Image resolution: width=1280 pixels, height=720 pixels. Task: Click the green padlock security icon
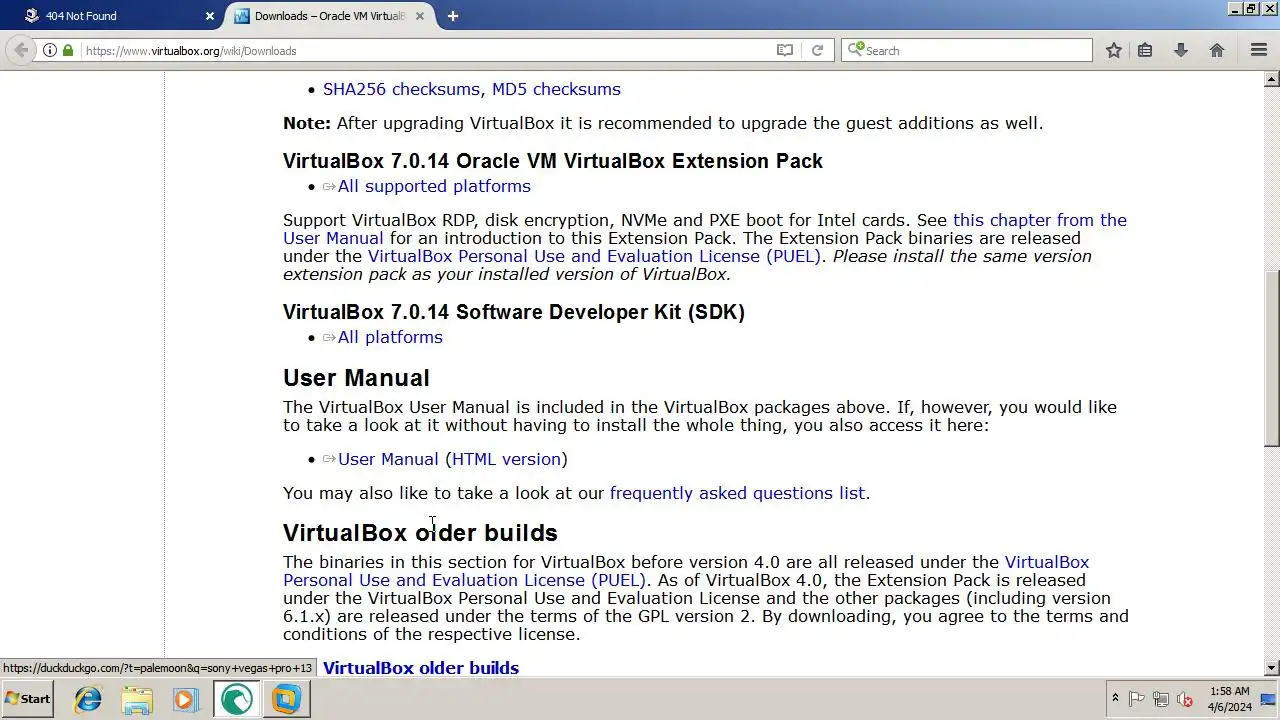click(x=68, y=50)
